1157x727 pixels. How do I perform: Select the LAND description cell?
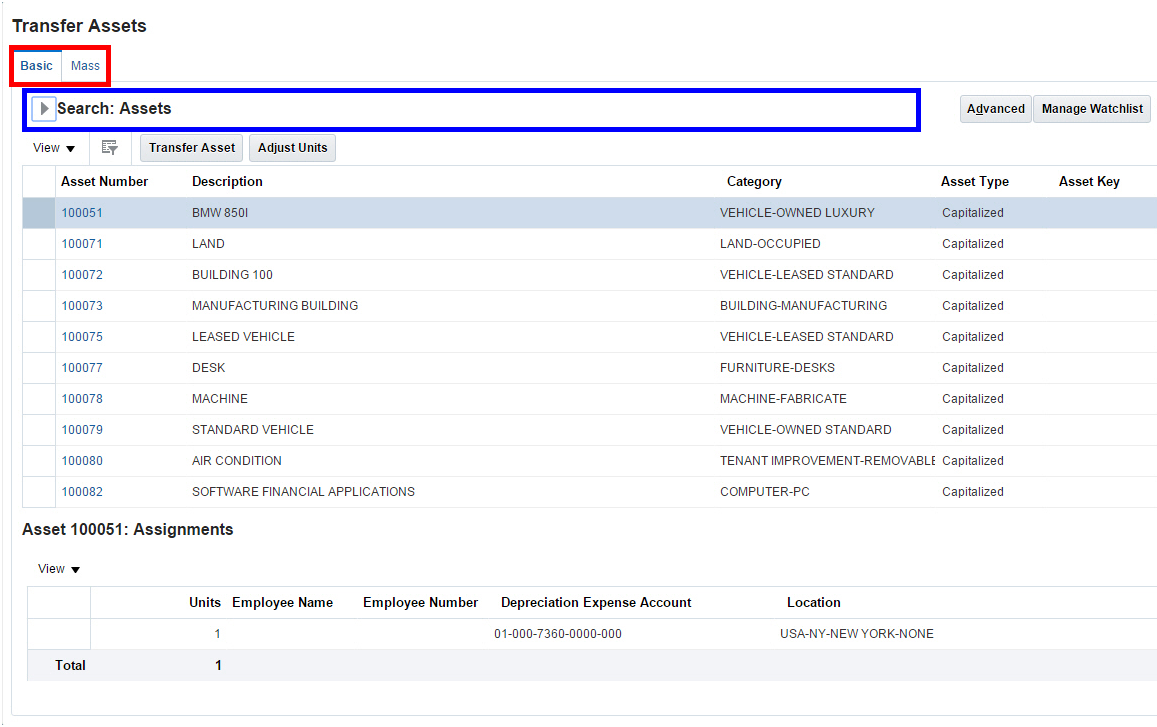(x=208, y=244)
